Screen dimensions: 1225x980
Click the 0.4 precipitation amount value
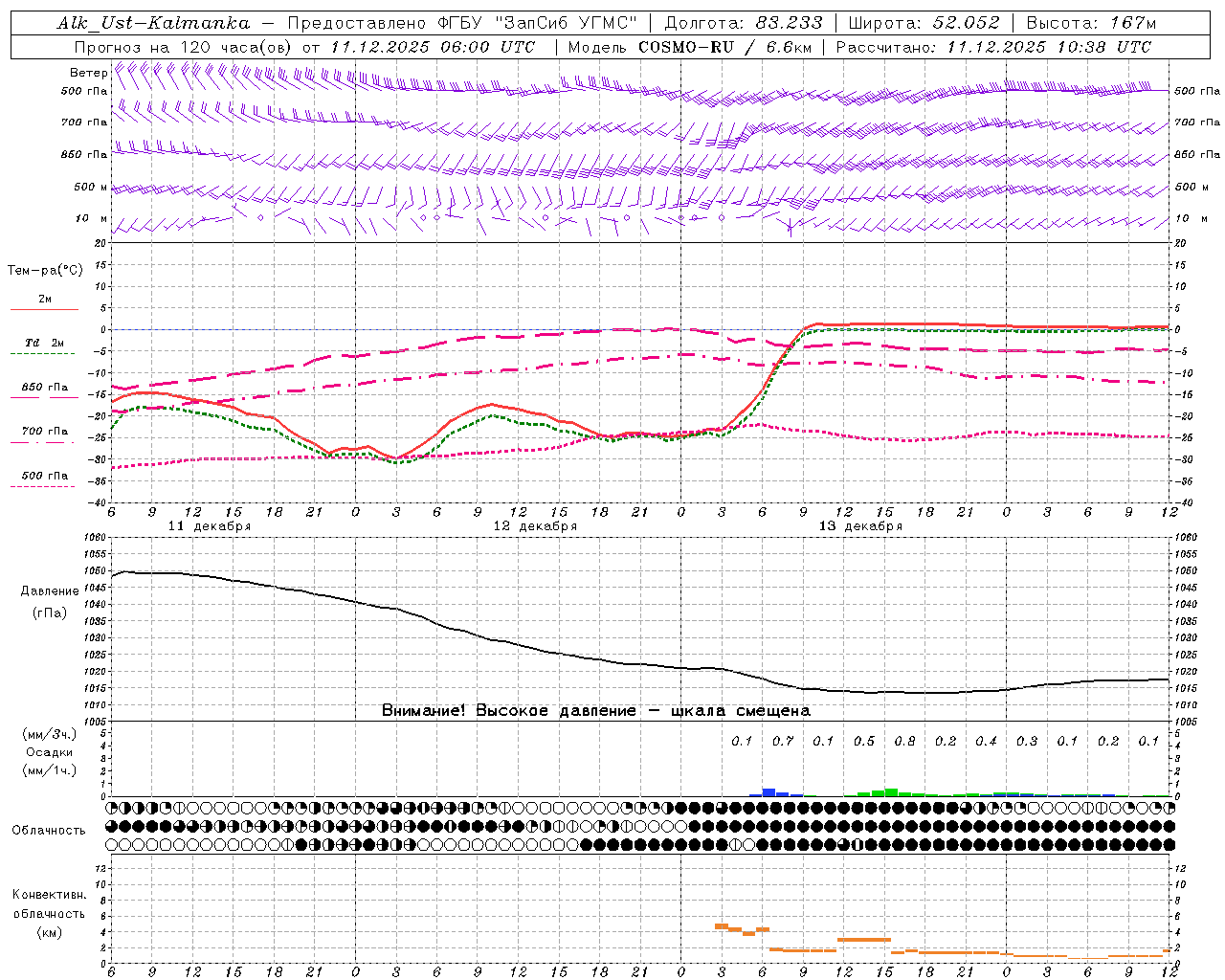(x=986, y=741)
